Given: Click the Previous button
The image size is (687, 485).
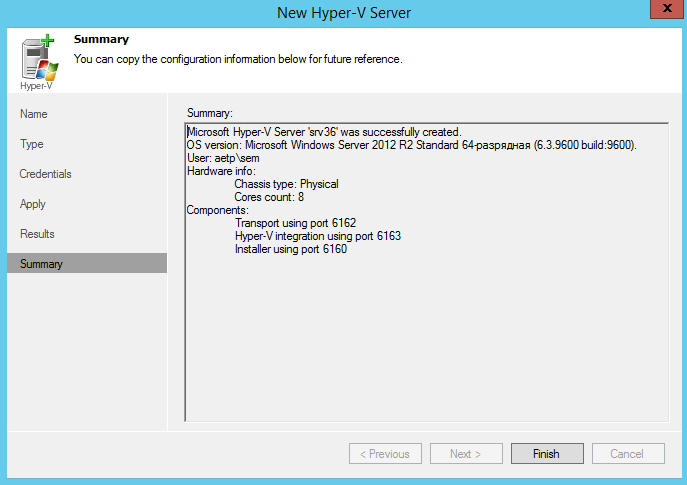Looking at the screenshot, I should (x=385, y=453).
